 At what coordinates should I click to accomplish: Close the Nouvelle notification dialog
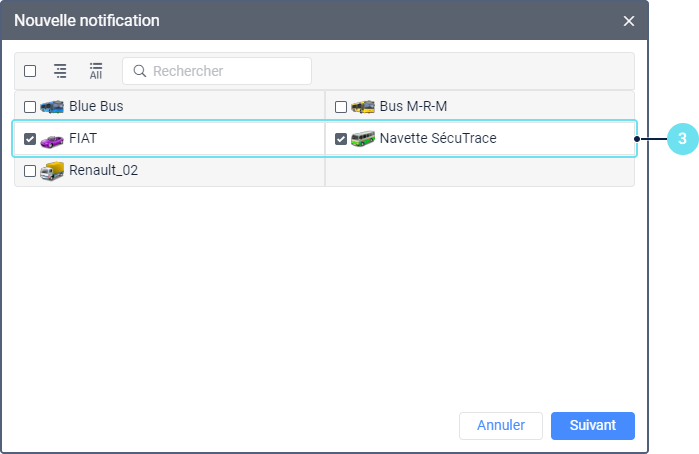pyautogui.click(x=629, y=21)
